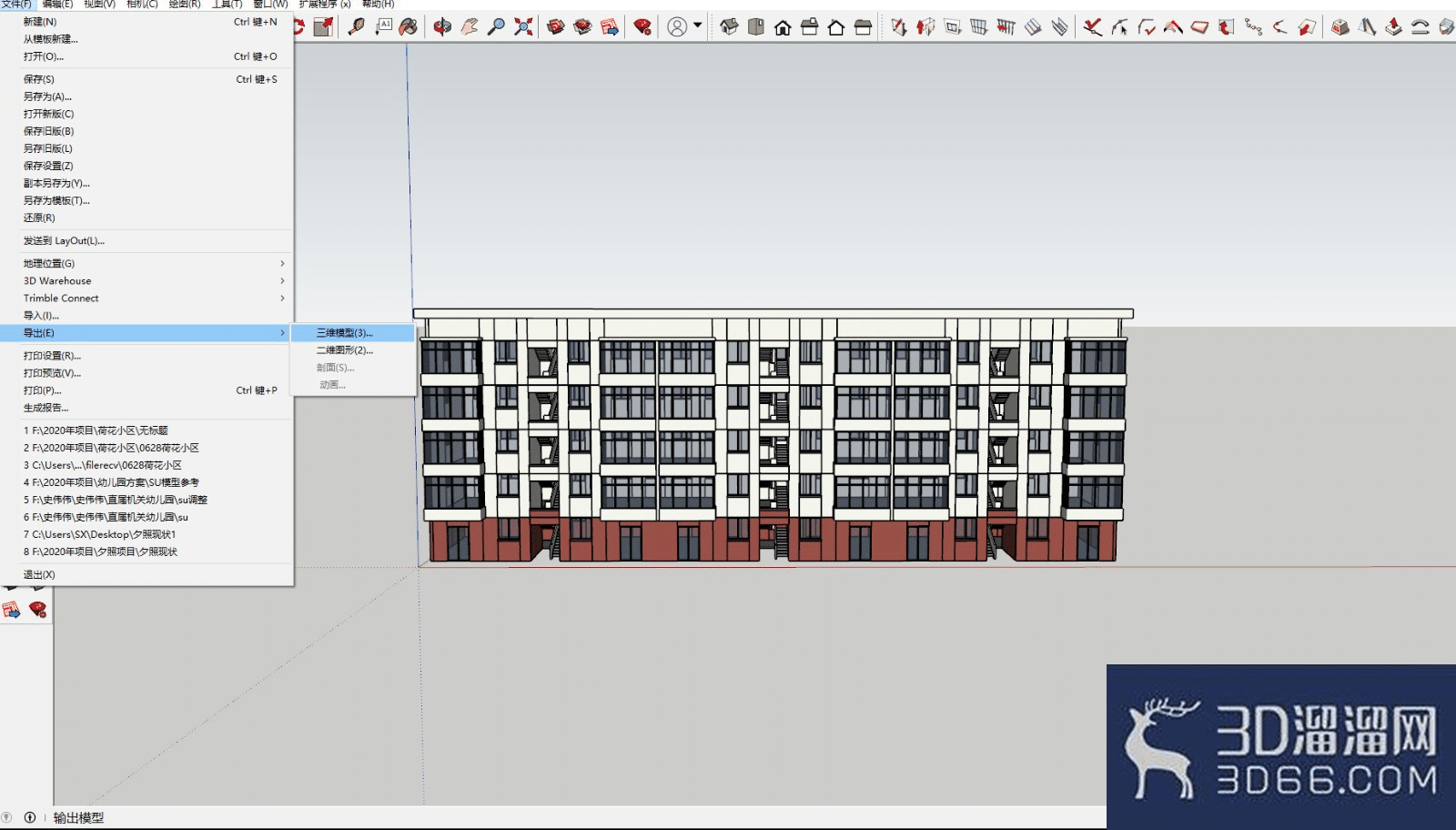This screenshot has width=1456, height=830.
Task: Open the 扩展程序 (x) menu
Action: click(325, 5)
